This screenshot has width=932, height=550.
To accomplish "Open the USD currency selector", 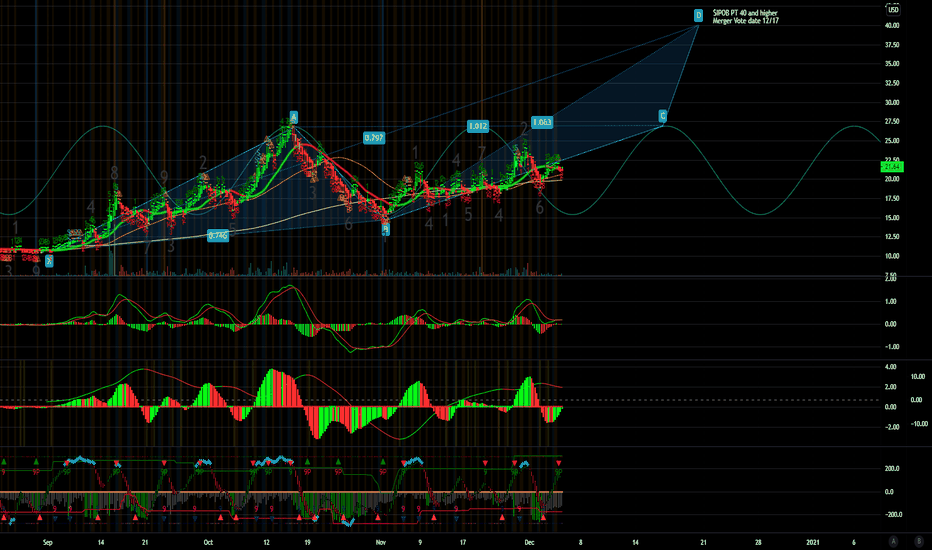I will 893,10.
